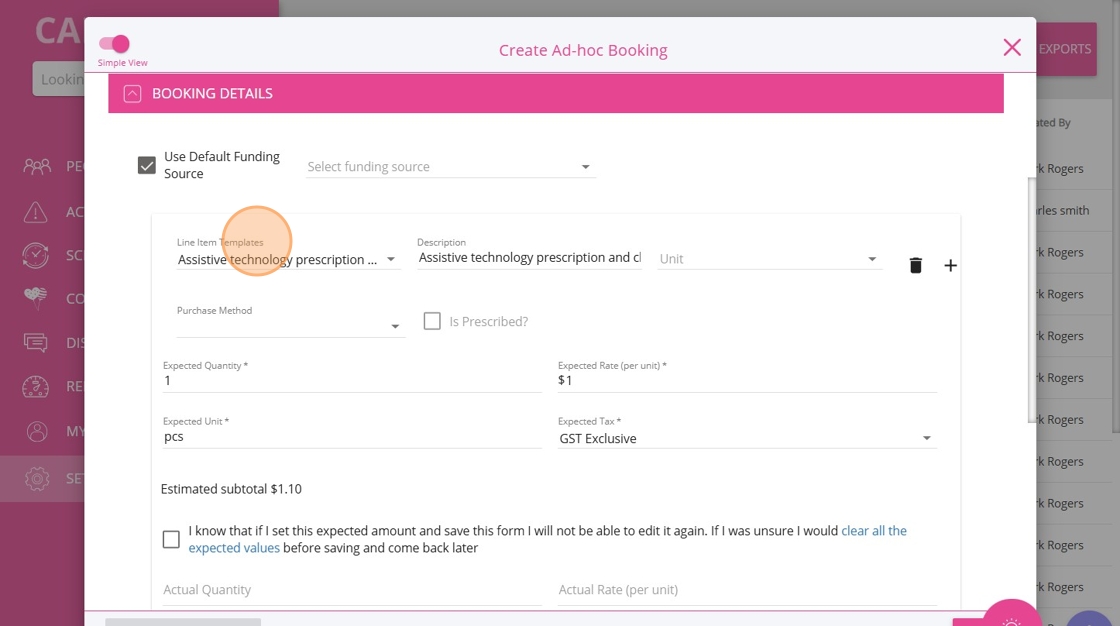This screenshot has height=626, width=1120.
Task: Open the chat bubble sidebar icon
Action: [36, 343]
